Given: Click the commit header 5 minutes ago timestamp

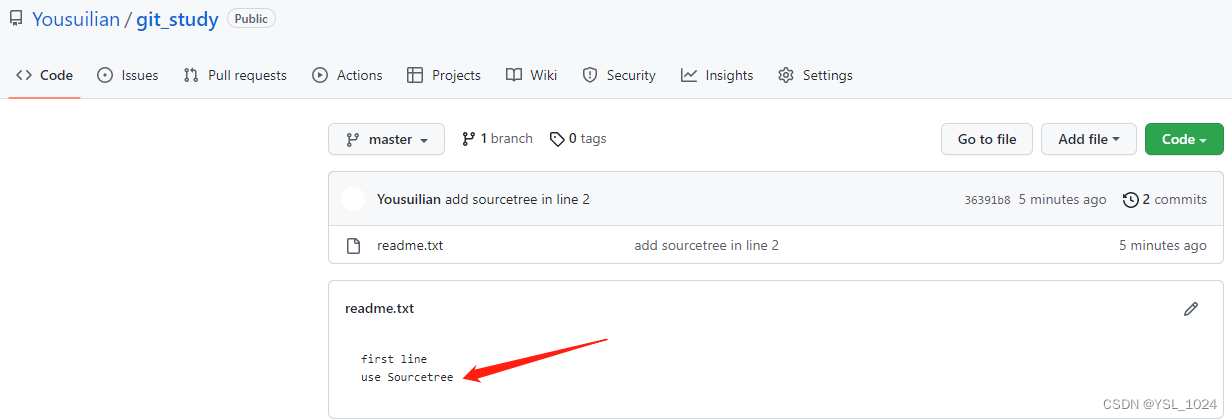Looking at the screenshot, I should tap(1063, 199).
